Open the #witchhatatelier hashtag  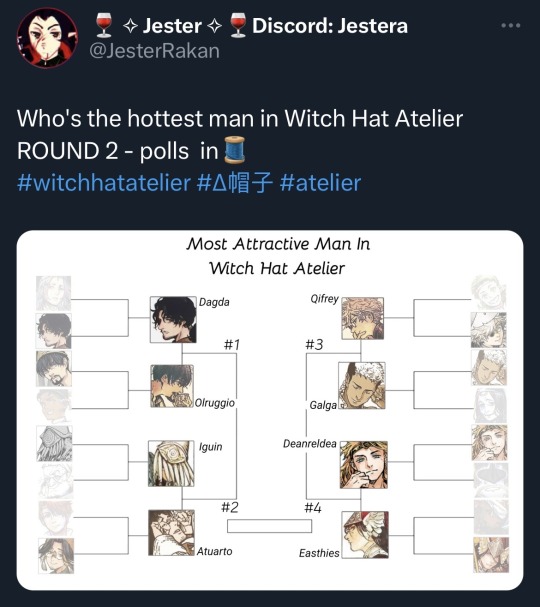(x=104, y=183)
